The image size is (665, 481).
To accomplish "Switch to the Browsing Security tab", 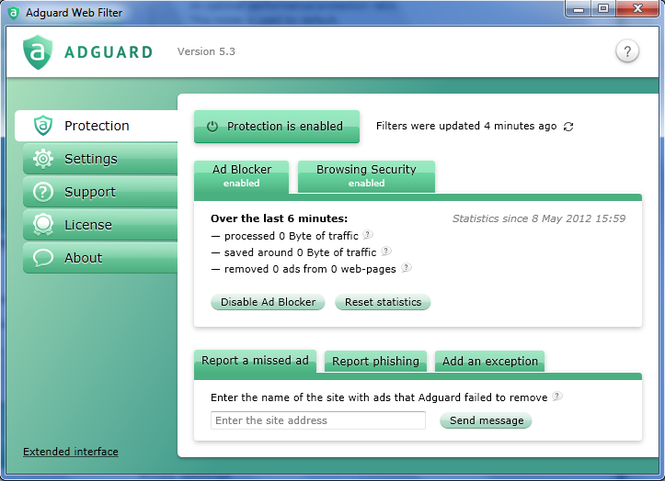I will pos(366,176).
